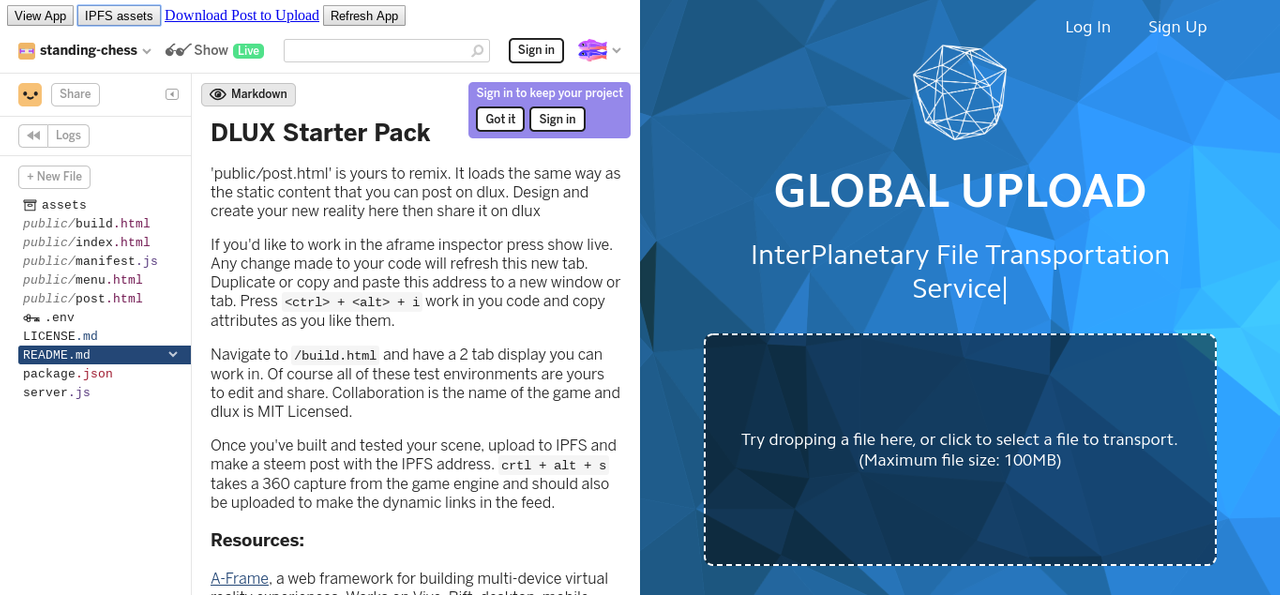Open the Logs panel
The image size is (1280, 595).
coord(68,136)
